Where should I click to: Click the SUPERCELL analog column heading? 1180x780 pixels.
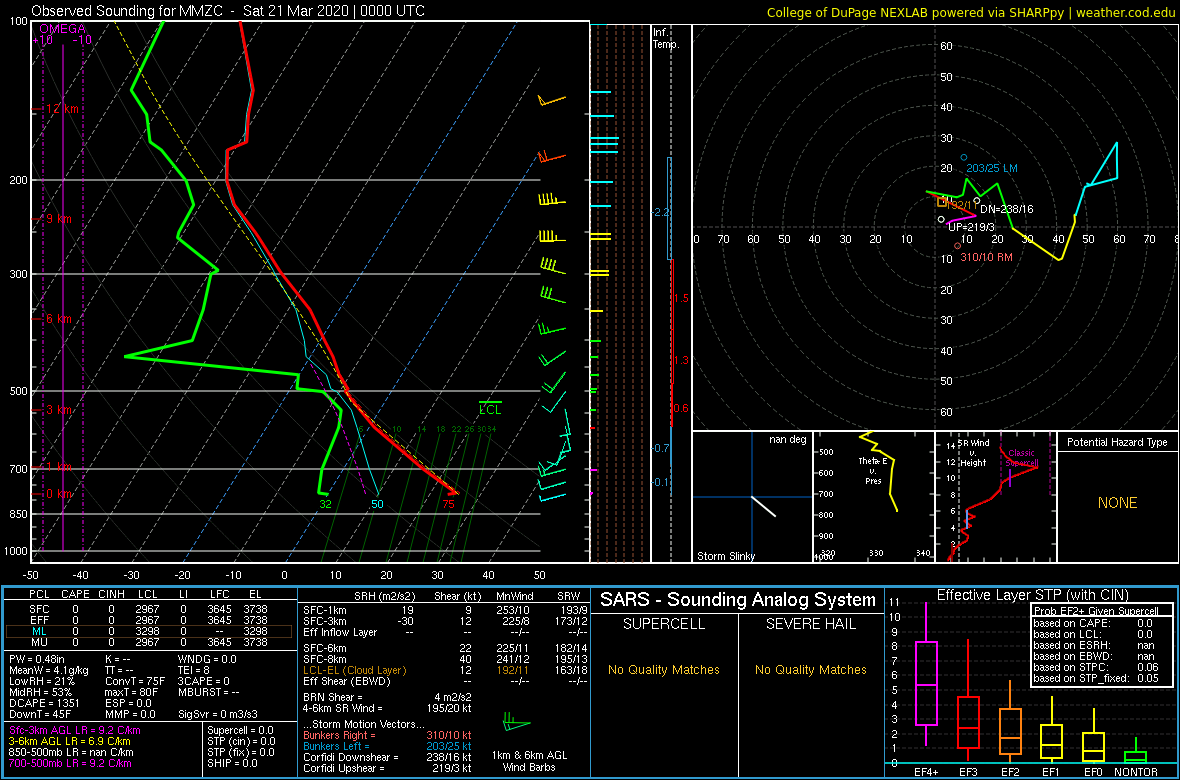pos(664,625)
